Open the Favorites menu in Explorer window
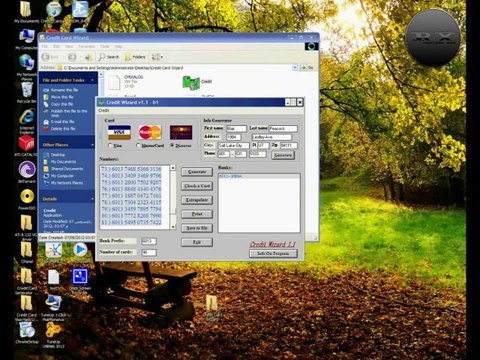 [86, 47]
